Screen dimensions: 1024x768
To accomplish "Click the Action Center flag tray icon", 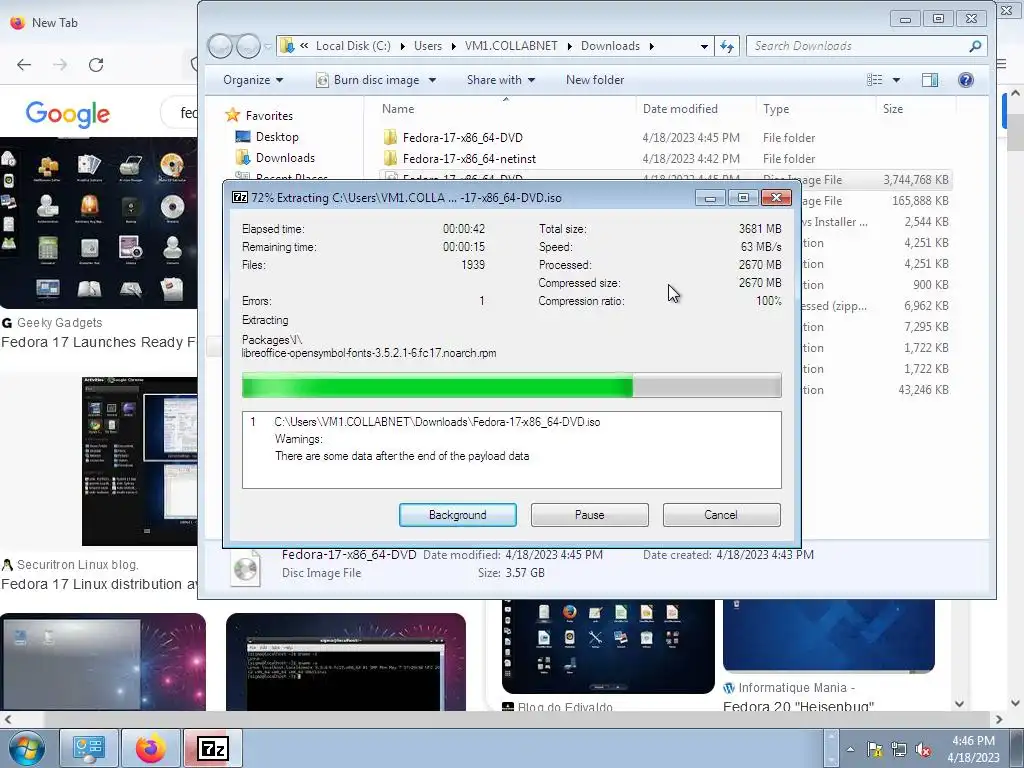I will [874, 750].
